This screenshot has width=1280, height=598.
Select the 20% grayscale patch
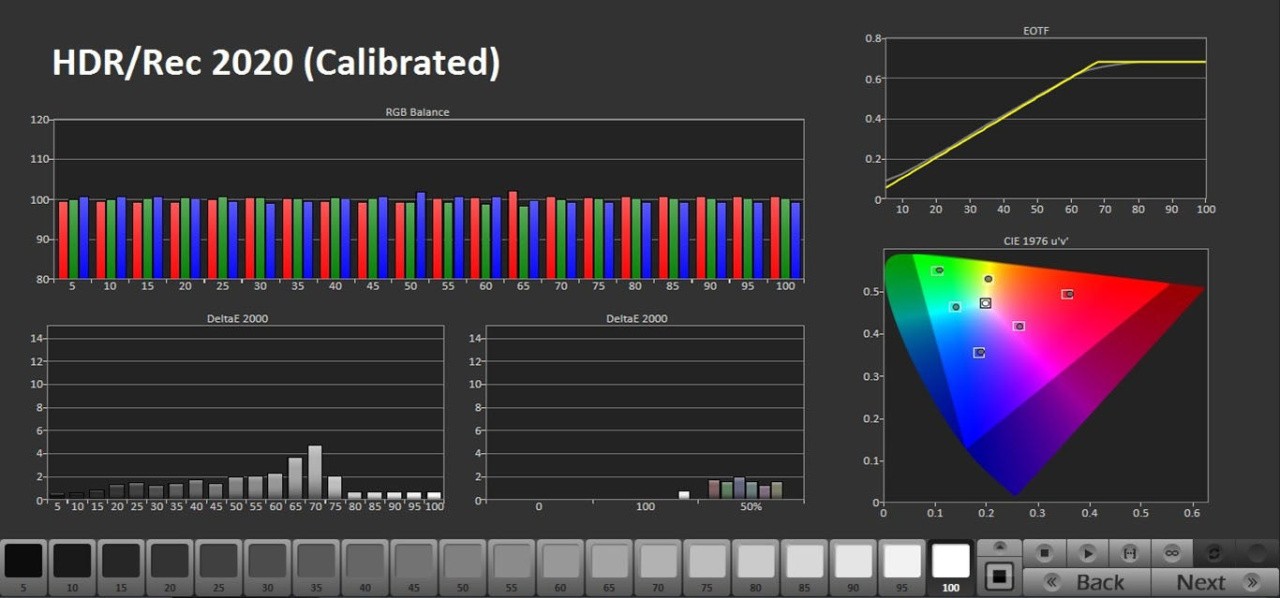pyautogui.click(x=170, y=563)
